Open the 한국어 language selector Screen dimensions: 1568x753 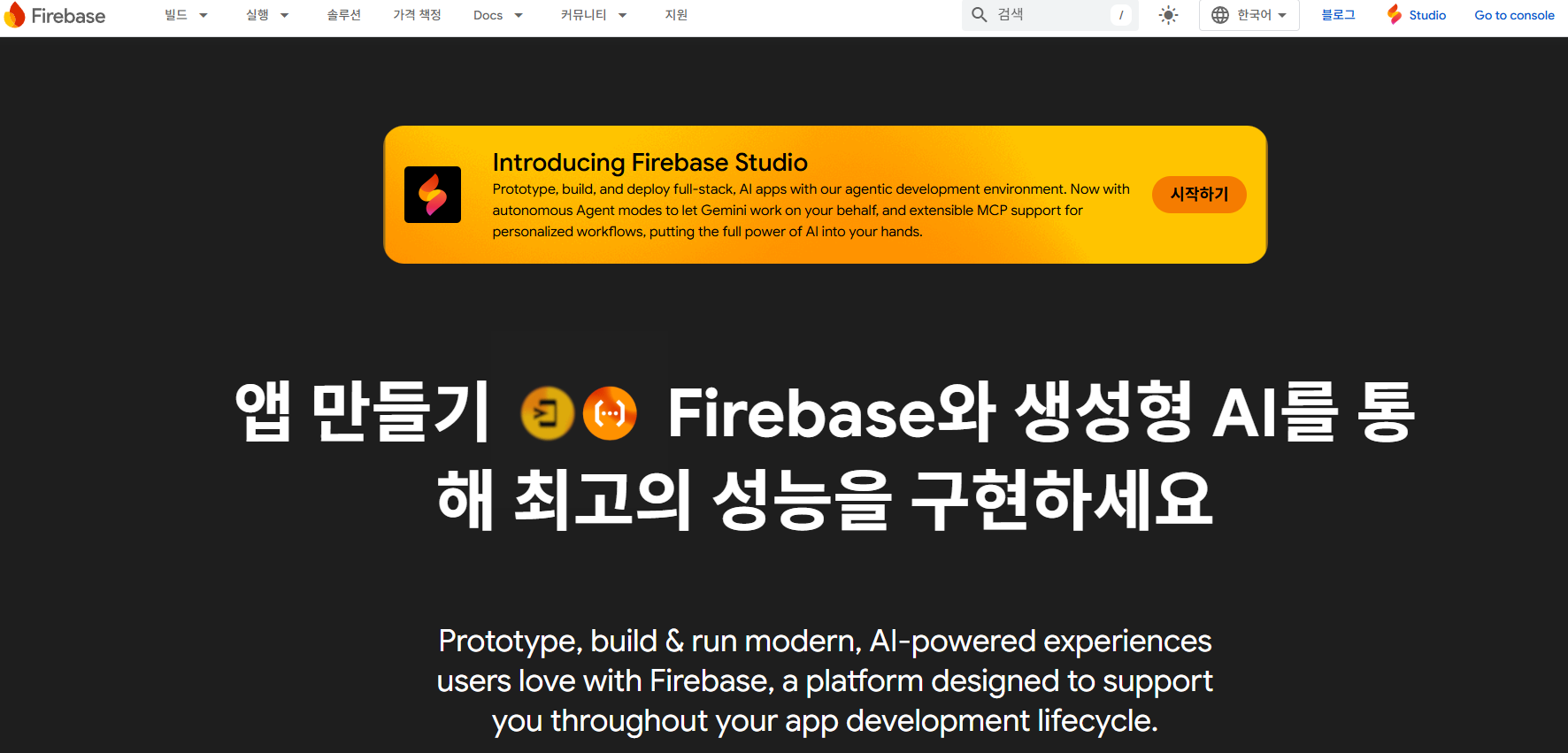[x=1249, y=15]
